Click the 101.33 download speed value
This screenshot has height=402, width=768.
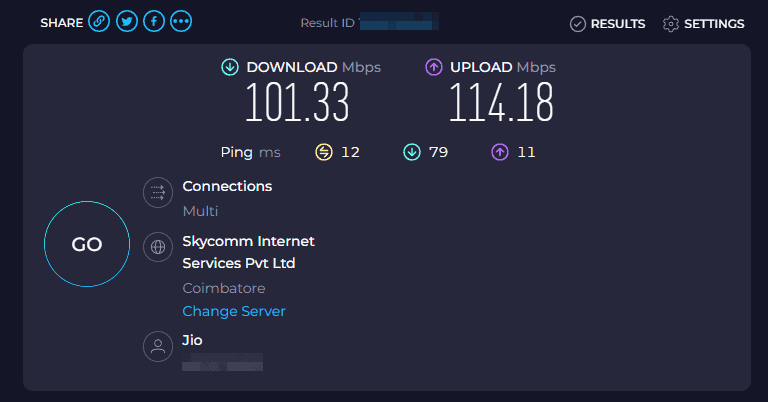tap(297, 102)
